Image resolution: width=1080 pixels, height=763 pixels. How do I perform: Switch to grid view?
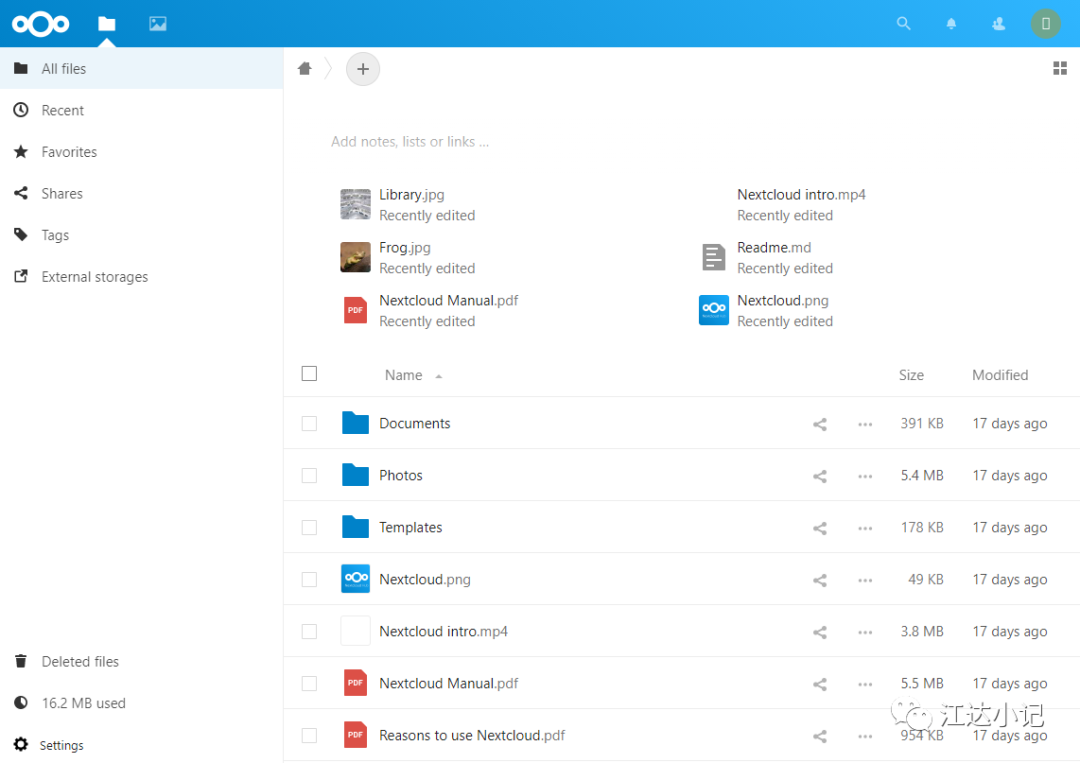coord(1060,68)
